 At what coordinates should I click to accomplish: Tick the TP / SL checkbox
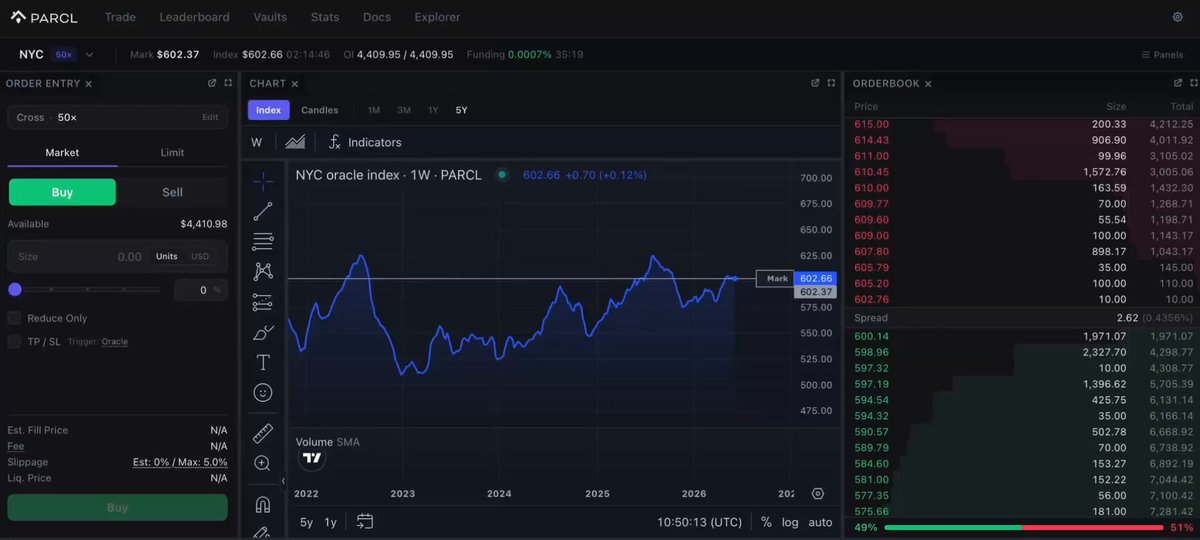pos(14,341)
